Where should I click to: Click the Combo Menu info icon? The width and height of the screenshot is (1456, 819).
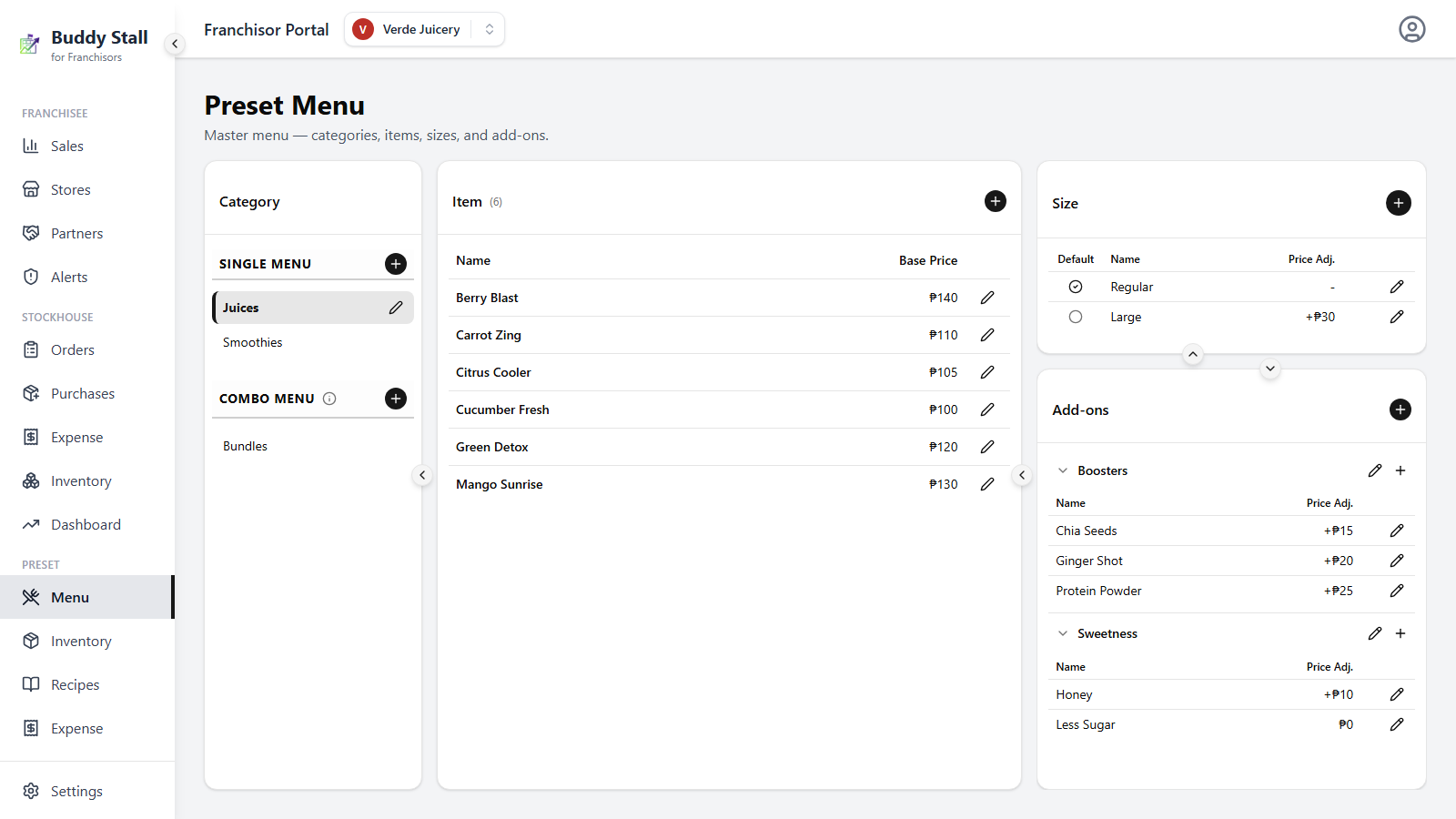329,399
